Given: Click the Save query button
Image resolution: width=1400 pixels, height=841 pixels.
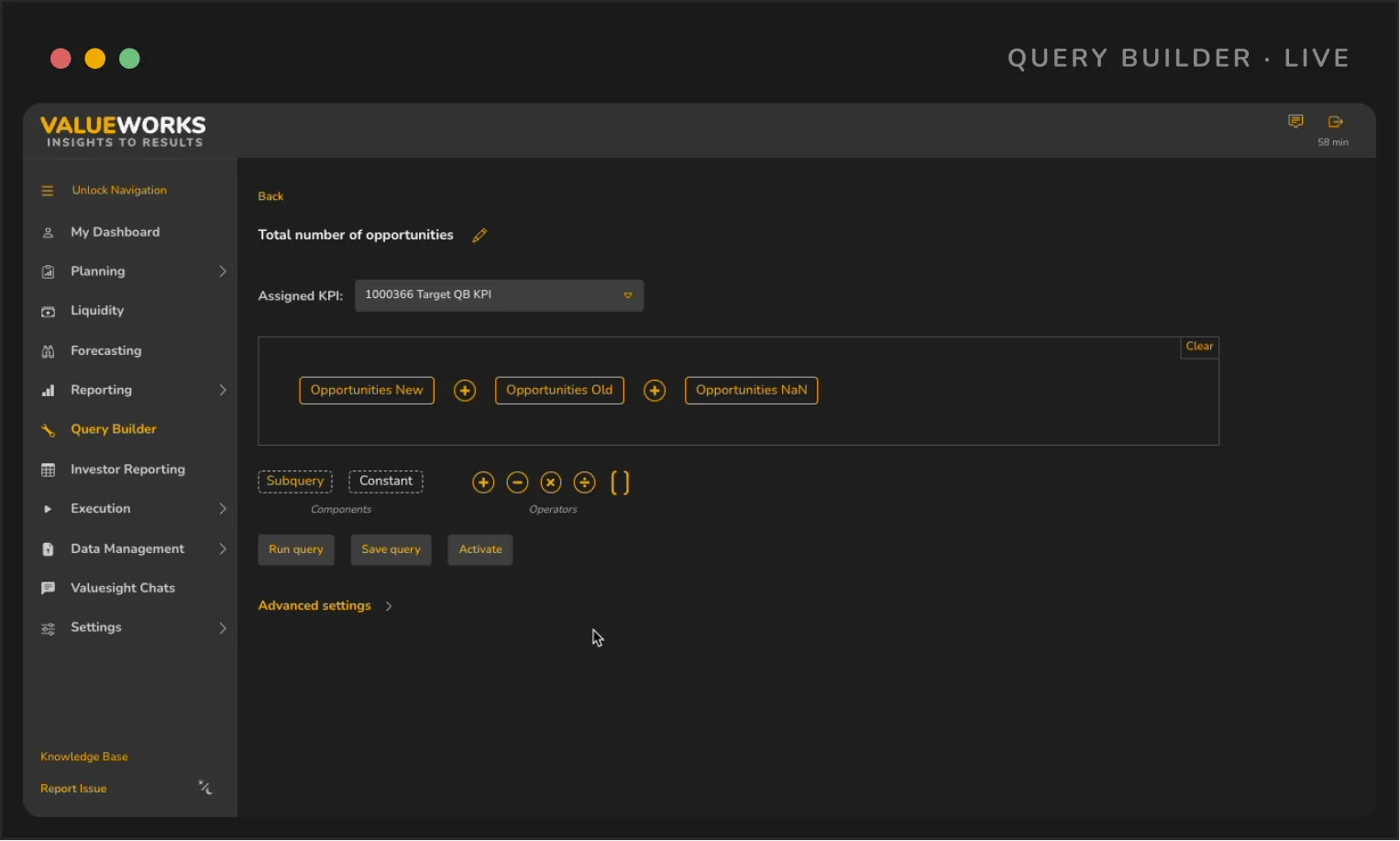Looking at the screenshot, I should coord(391,550).
